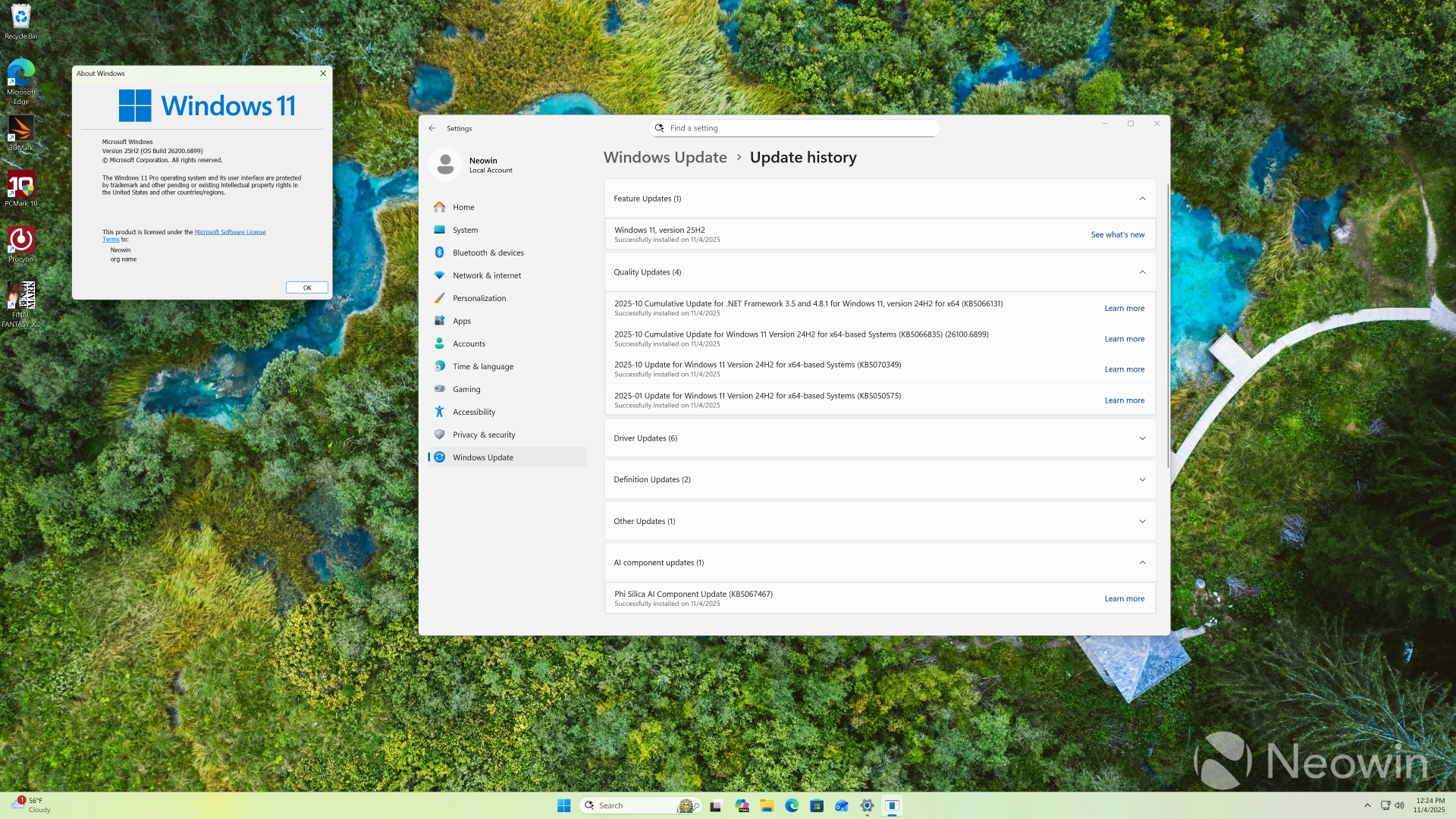Click the Bluetooth icon in Settings sidebar
This screenshot has height=819, width=1456.
point(440,253)
